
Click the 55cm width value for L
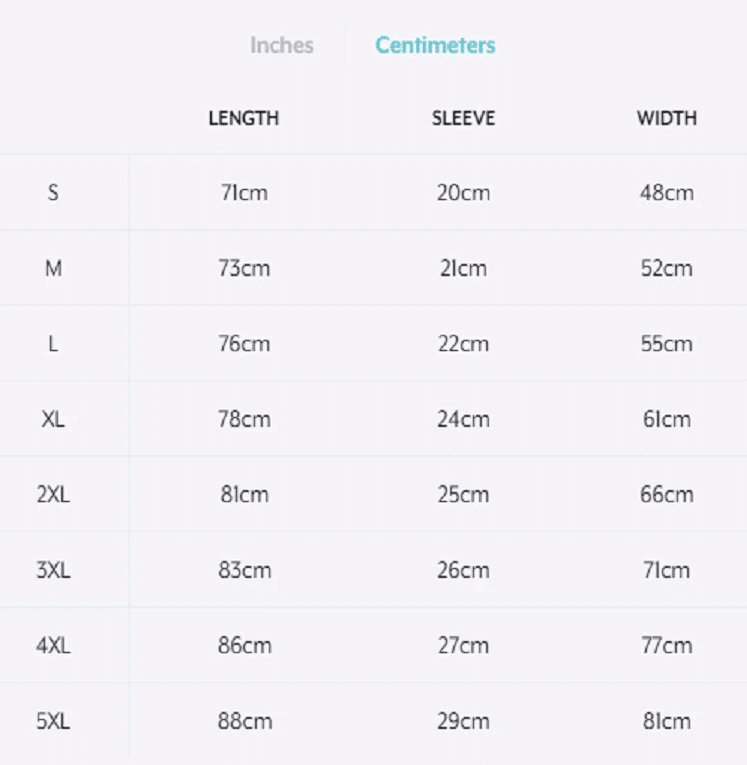point(666,344)
